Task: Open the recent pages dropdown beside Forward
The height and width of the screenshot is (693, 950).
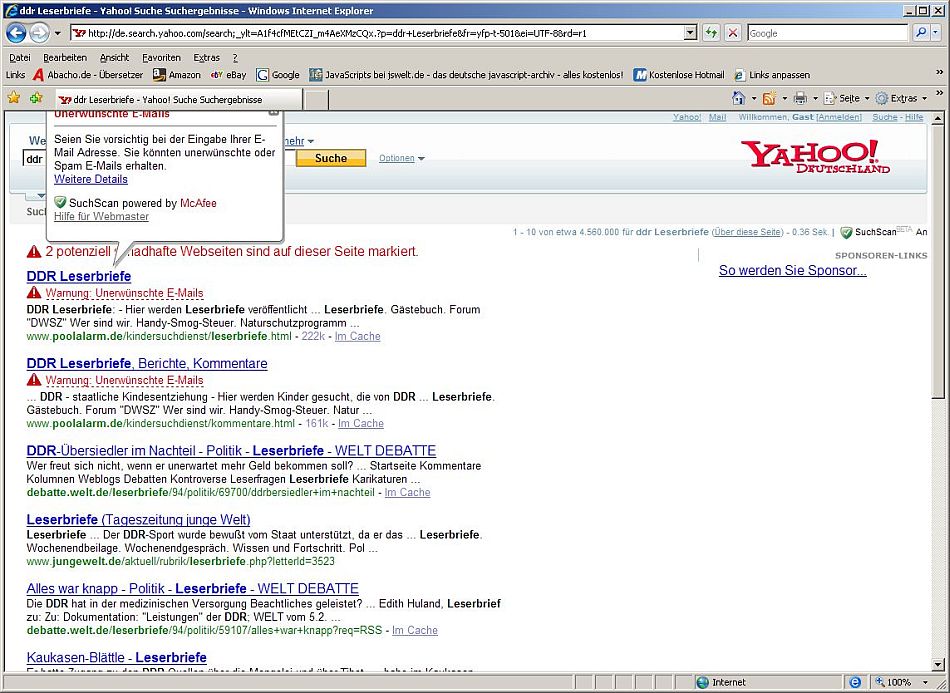Action: tap(58, 33)
